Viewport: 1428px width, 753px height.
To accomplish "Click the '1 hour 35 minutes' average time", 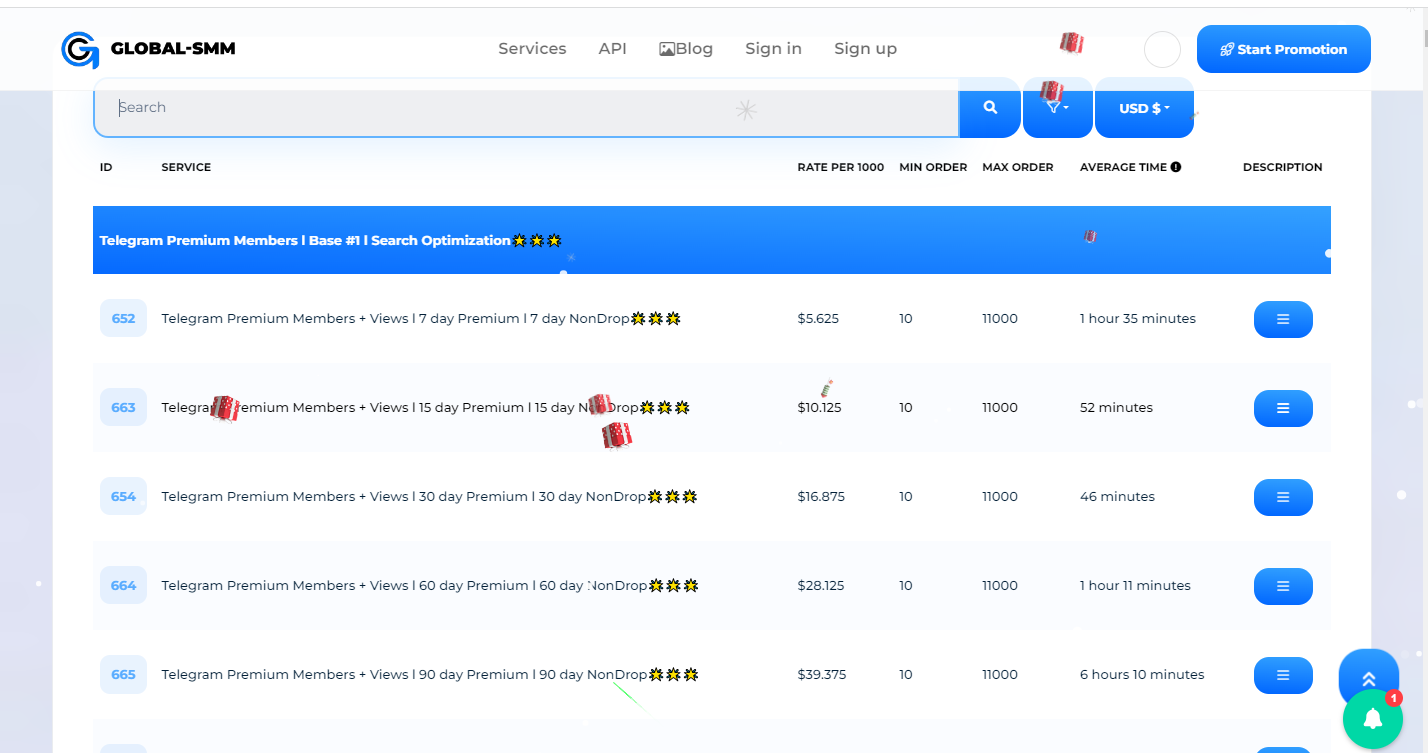I will 1138,319.
